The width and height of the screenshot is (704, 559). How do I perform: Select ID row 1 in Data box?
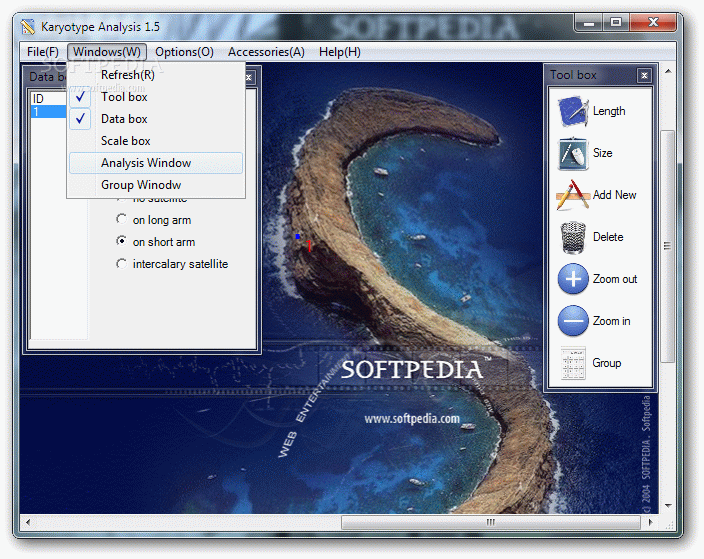pyautogui.click(x=48, y=112)
